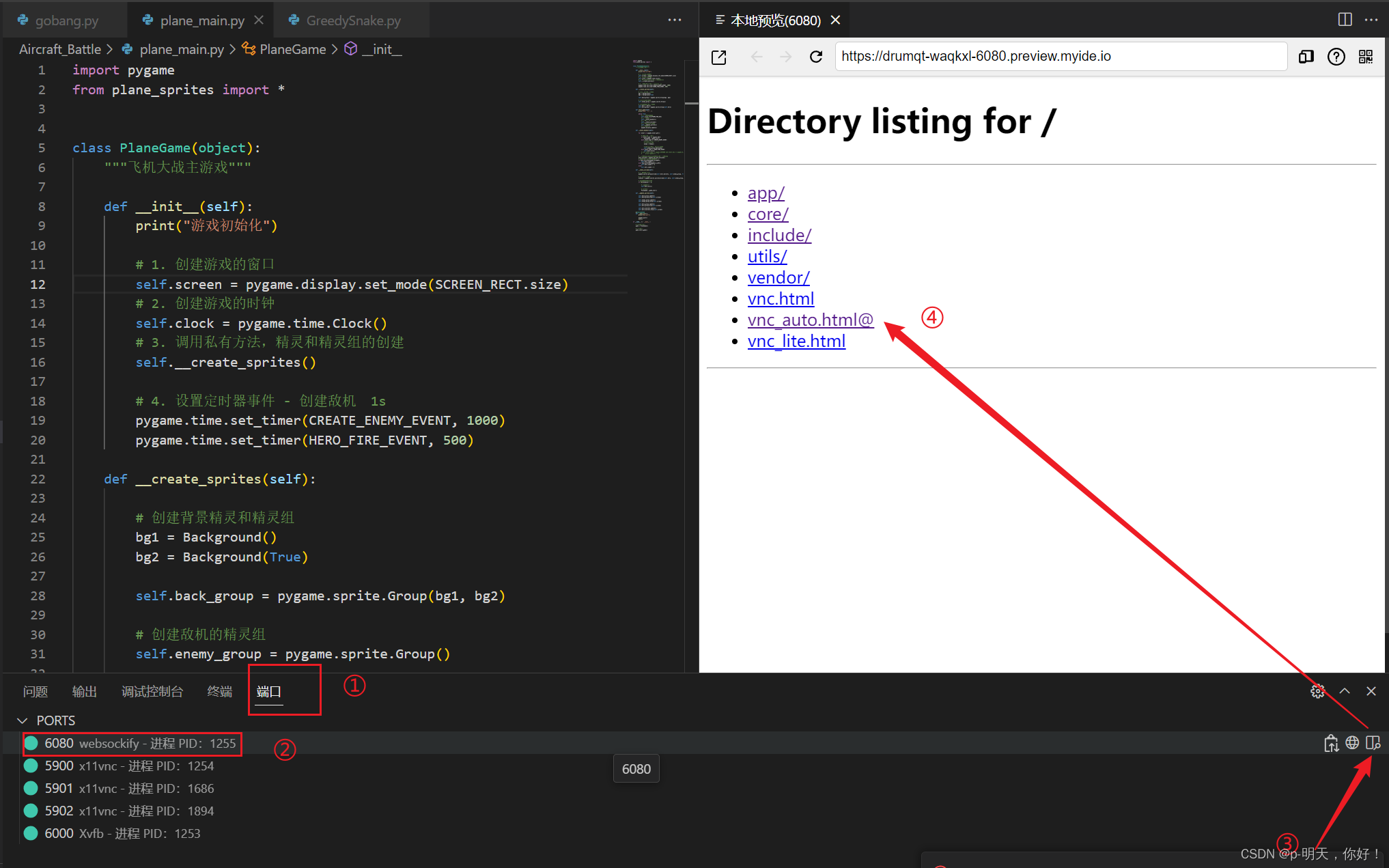Image resolution: width=1389 pixels, height=868 pixels.
Task: Open the utils/ directory link
Action: pyautogui.click(x=767, y=257)
